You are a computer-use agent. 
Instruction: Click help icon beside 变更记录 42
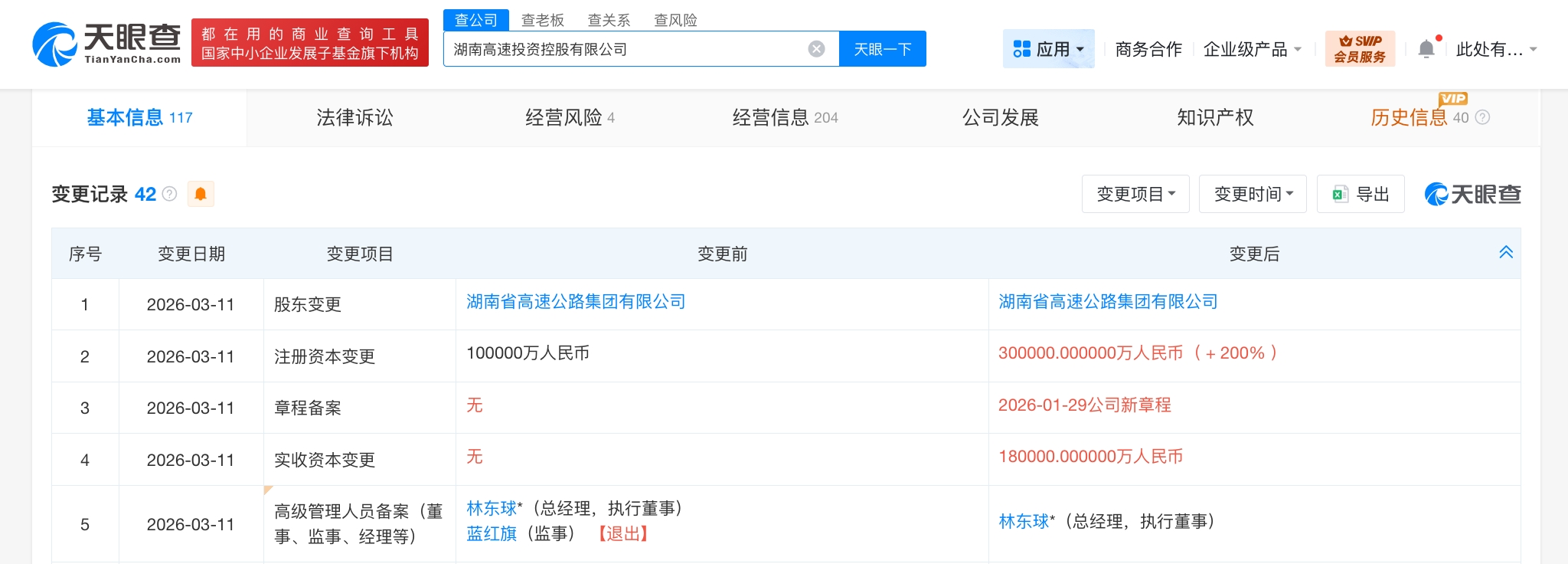170,195
